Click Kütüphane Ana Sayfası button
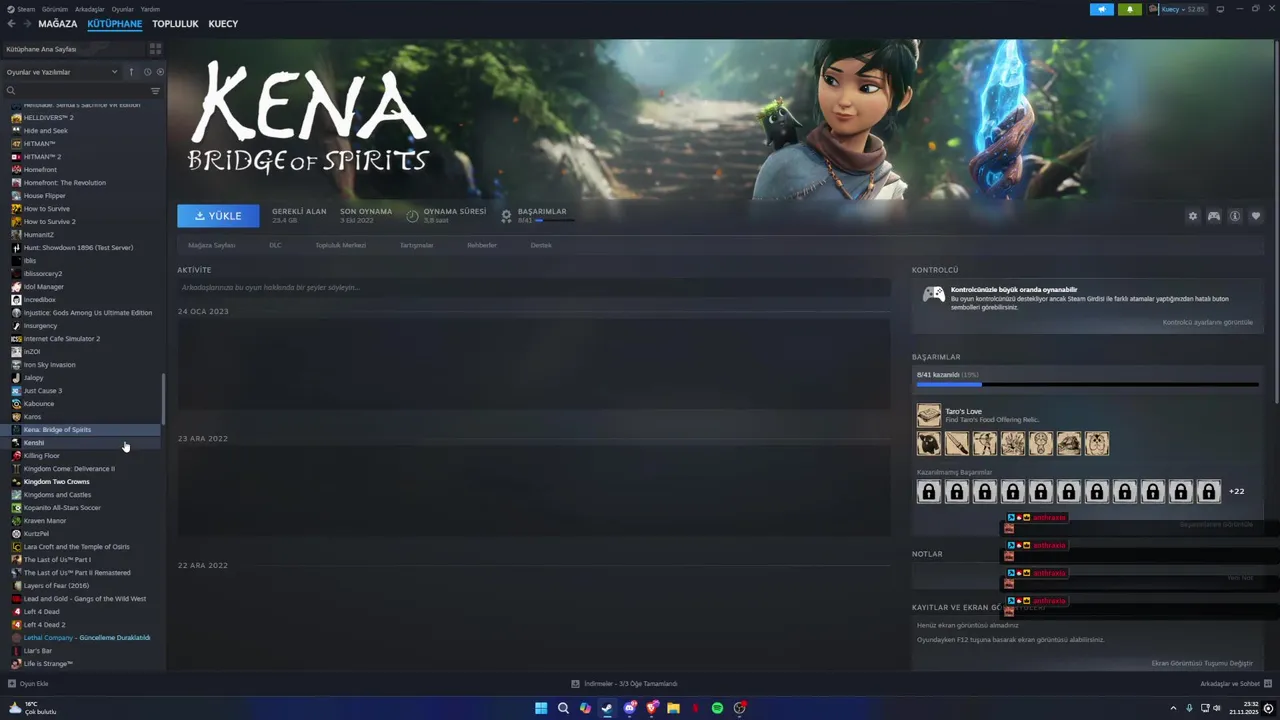Viewport: 1280px width, 720px height. [73, 49]
